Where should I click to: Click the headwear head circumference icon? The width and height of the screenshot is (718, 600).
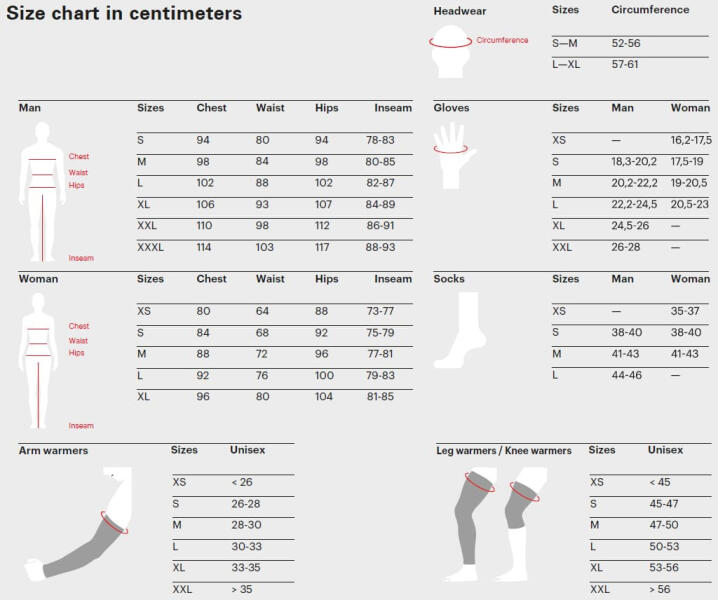click(x=451, y=48)
